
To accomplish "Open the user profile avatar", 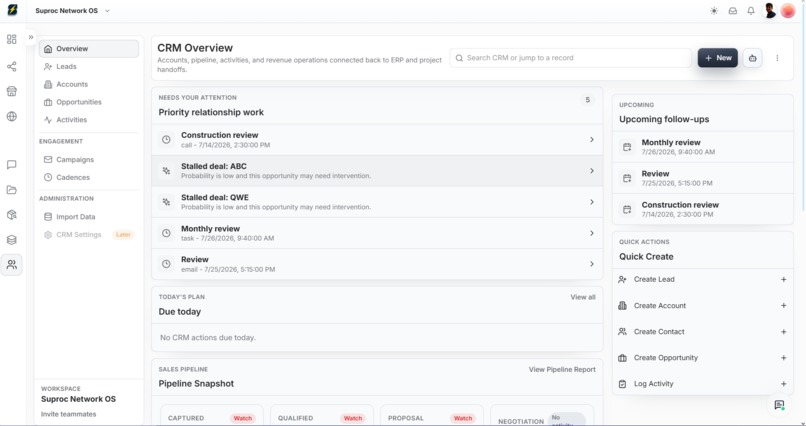I will tap(770, 10).
